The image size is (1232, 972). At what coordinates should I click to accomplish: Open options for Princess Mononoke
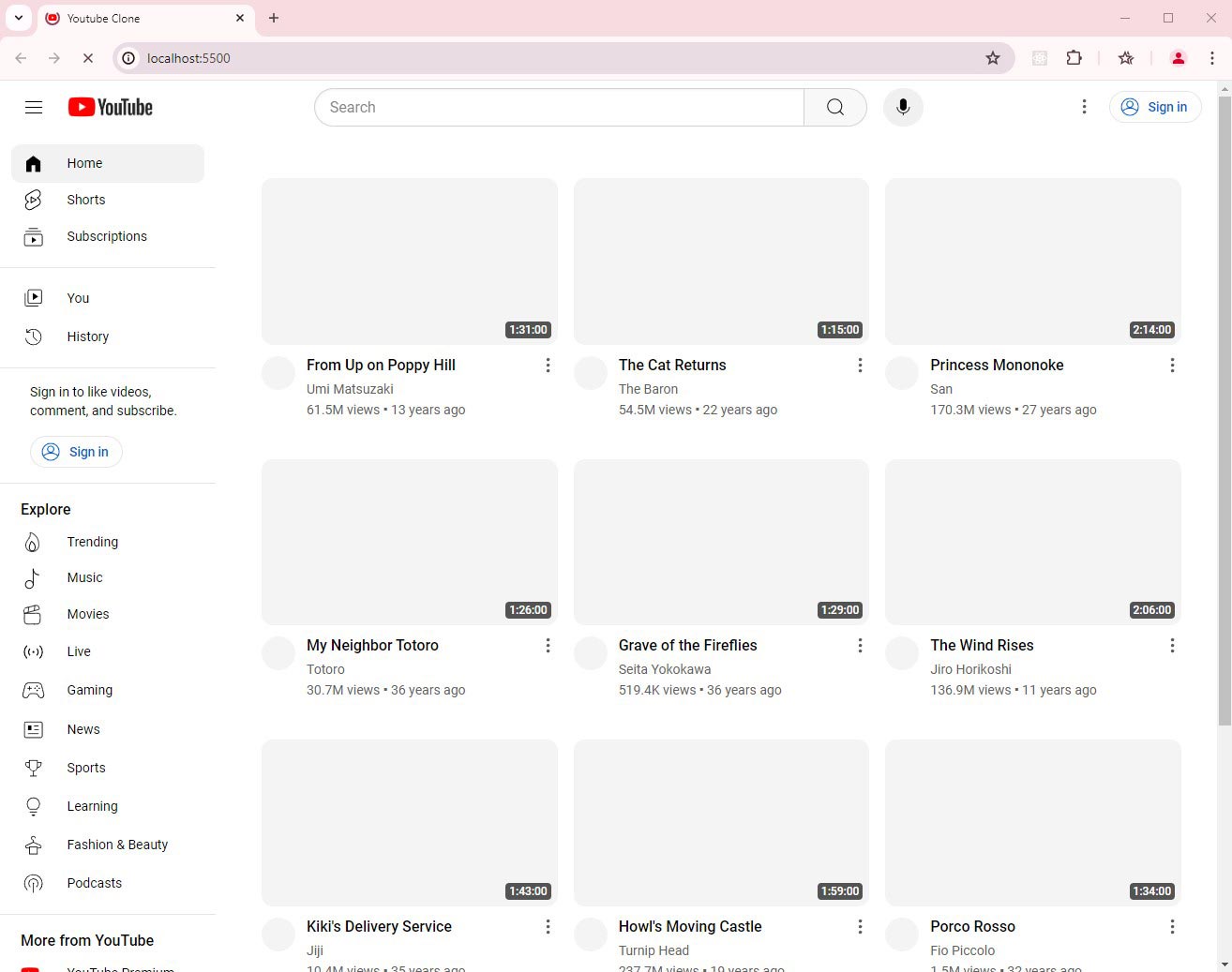[1172, 366]
